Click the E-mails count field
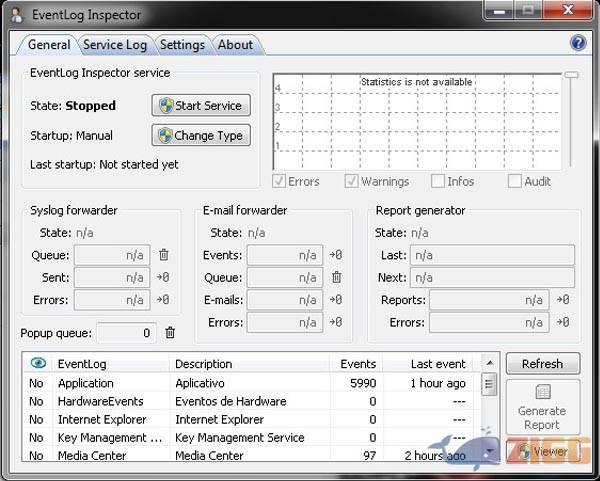The image size is (600, 481). point(285,300)
